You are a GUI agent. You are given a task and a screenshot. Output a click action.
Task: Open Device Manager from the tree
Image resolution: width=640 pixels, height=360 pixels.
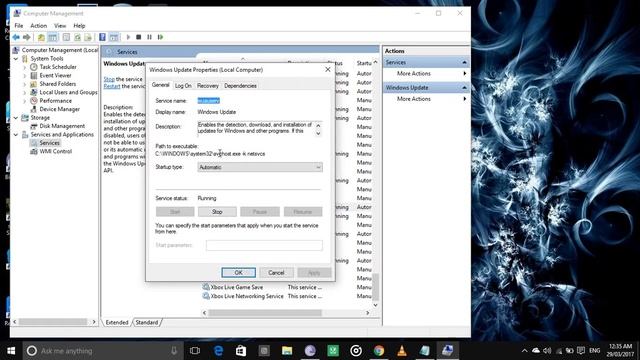coord(60,109)
